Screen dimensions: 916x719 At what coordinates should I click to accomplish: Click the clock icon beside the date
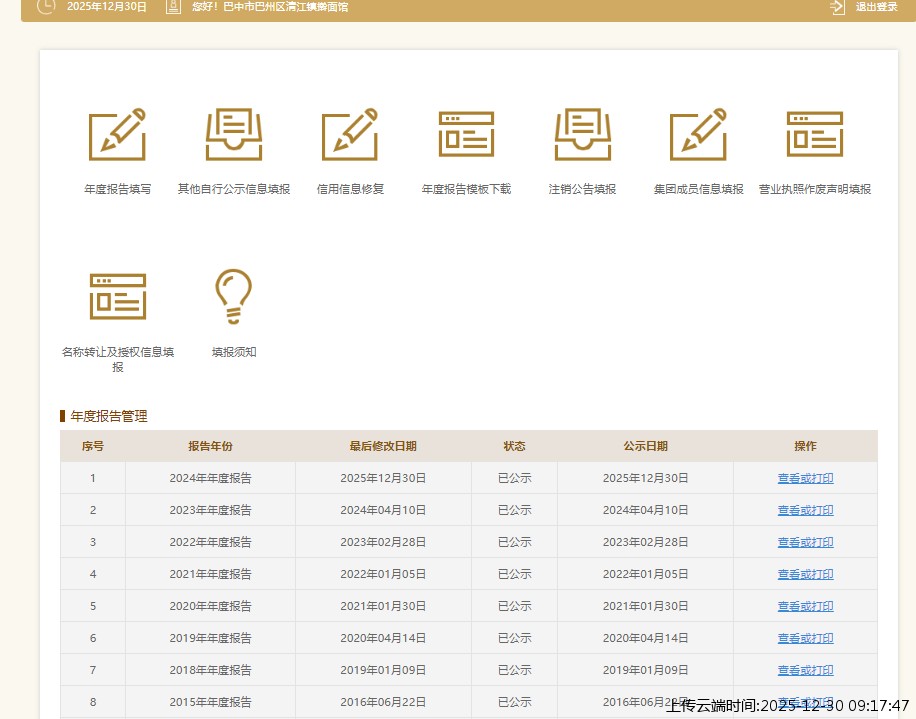tap(46, 7)
